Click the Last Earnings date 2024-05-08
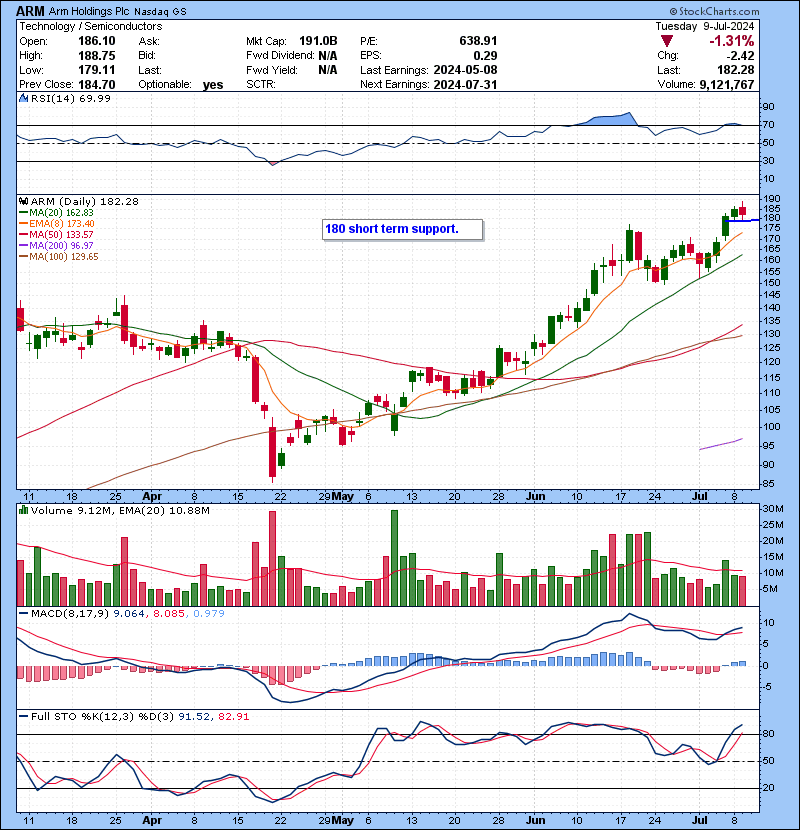Viewport: 800px width, 830px height. coord(465,70)
